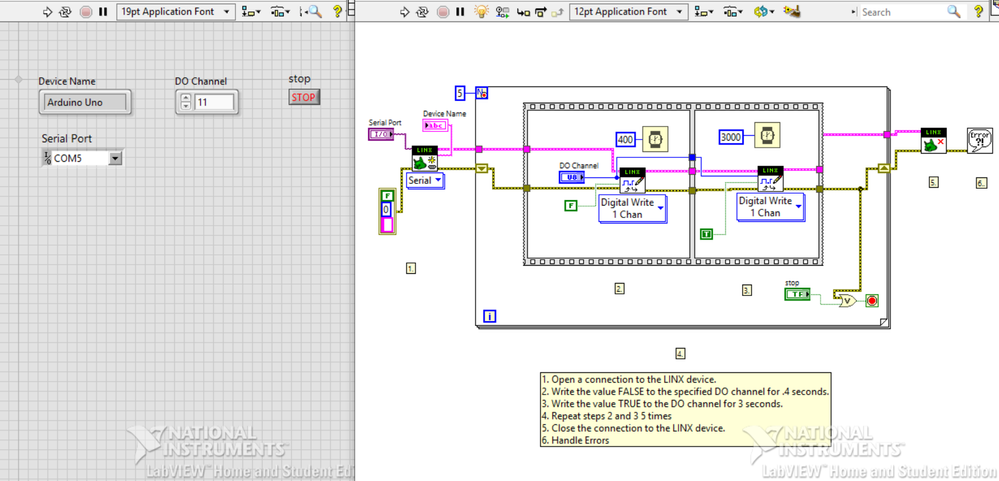Screen dimensions: 999x481
Task: Click the DO Channel increment/decrement stepper
Action: click(x=185, y=102)
